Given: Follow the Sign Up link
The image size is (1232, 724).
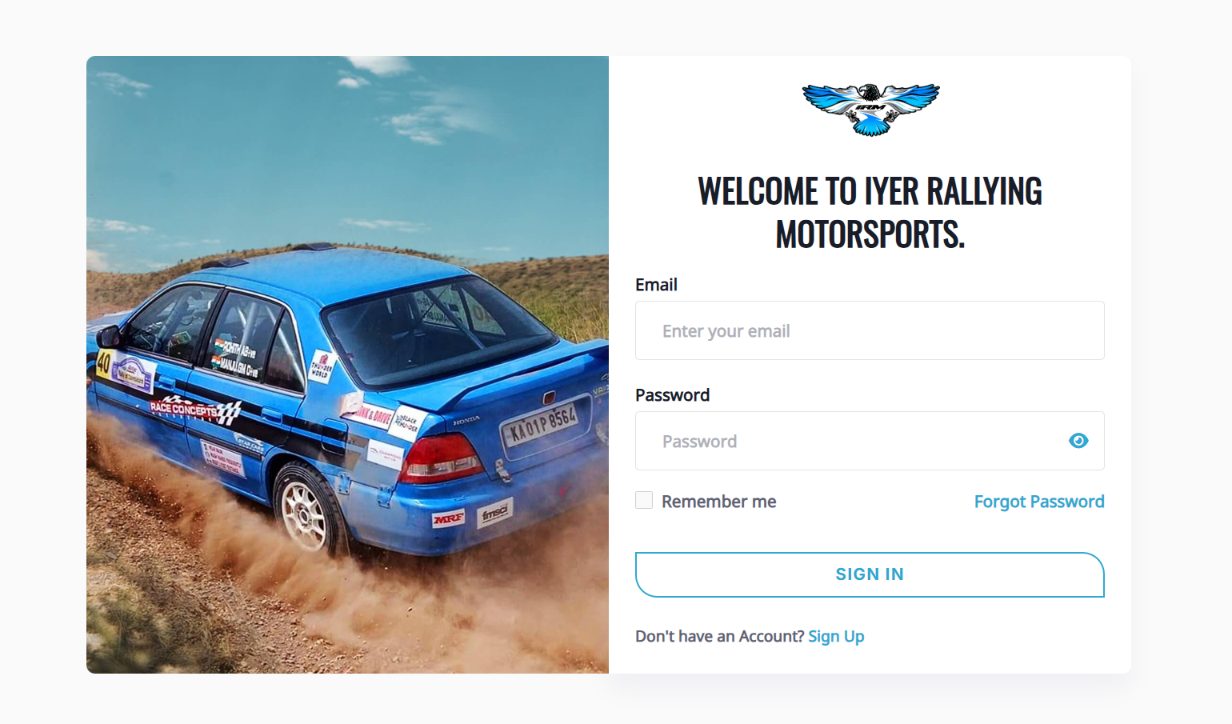Looking at the screenshot, I should (x=836, y=636).
